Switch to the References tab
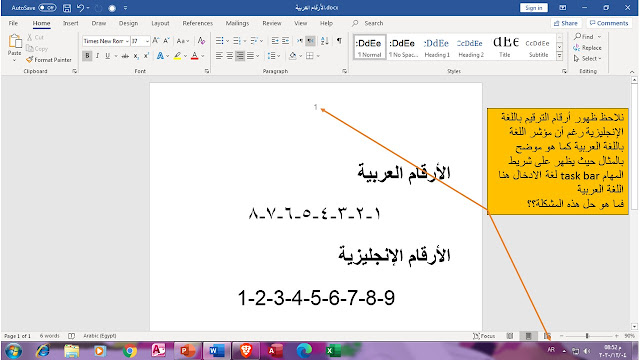The height and width of the screenshot is (360, 640). (198, 23)
